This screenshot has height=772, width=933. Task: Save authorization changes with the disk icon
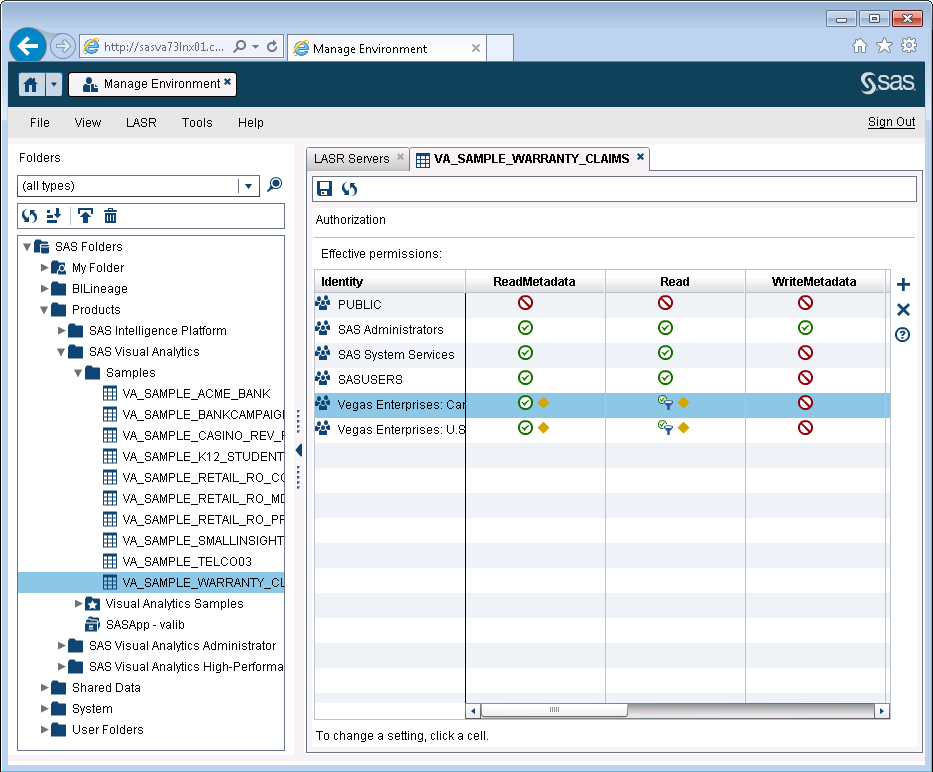click(324, 189)
